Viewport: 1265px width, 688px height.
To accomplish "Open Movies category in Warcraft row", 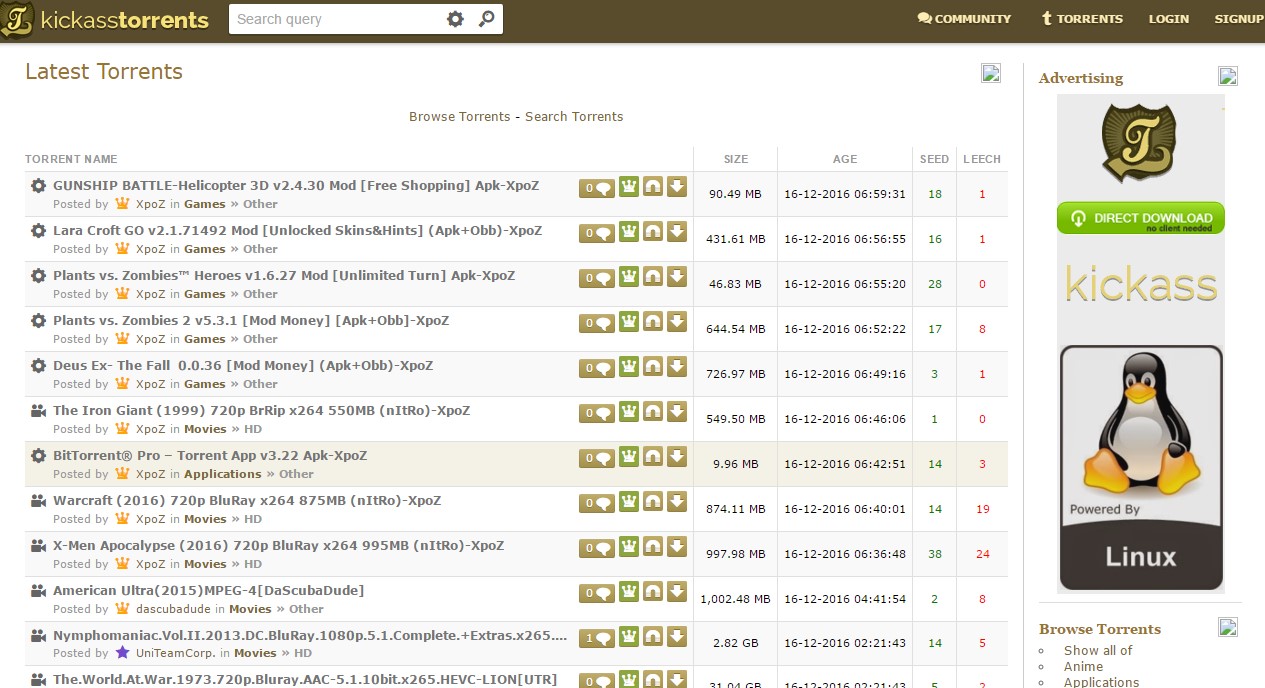I will tap(205, 519).
